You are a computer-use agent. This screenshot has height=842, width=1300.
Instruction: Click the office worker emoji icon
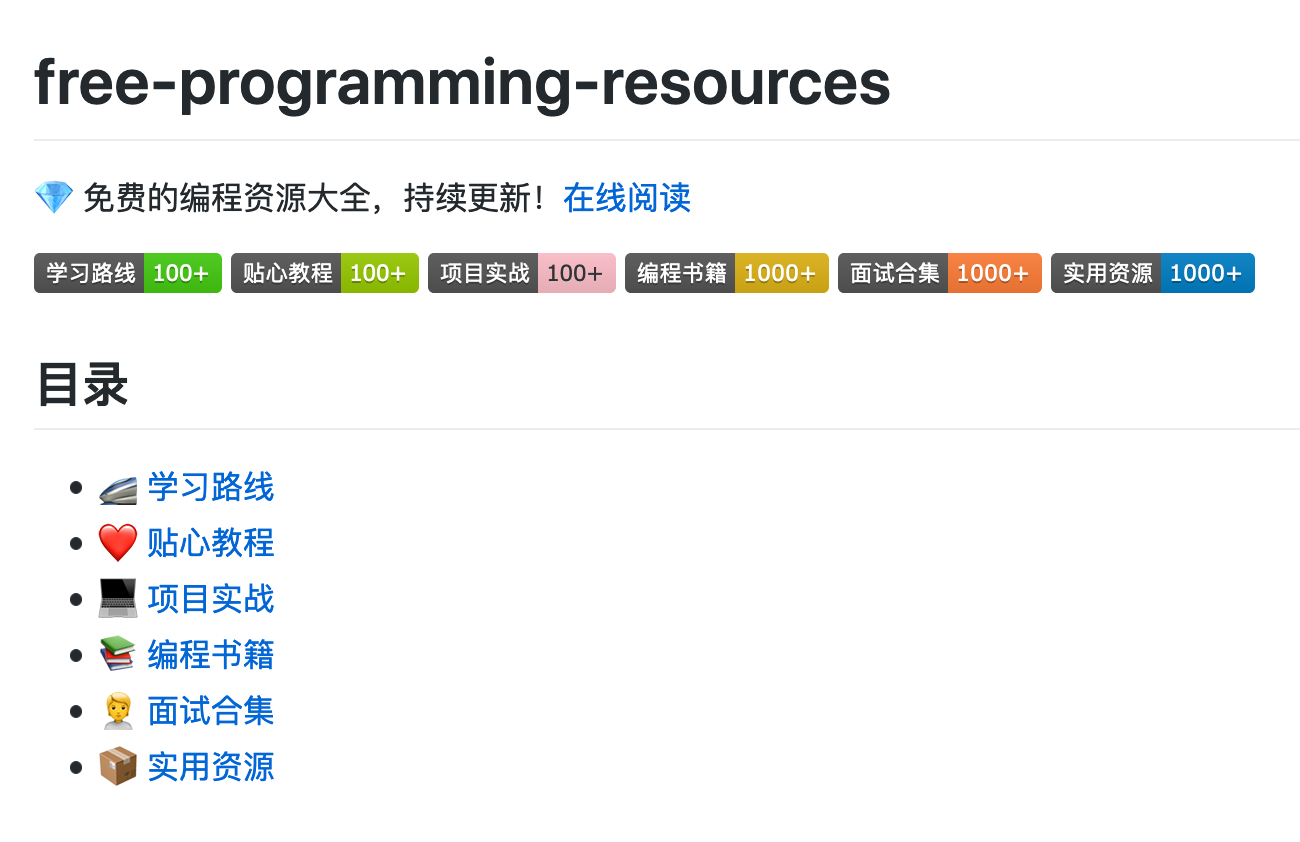117,711
